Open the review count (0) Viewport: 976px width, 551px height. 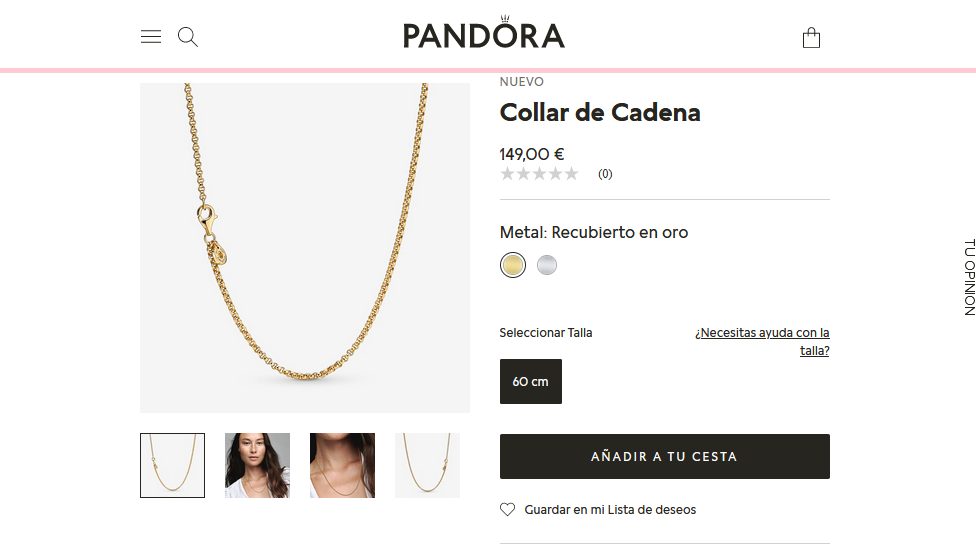605,174
